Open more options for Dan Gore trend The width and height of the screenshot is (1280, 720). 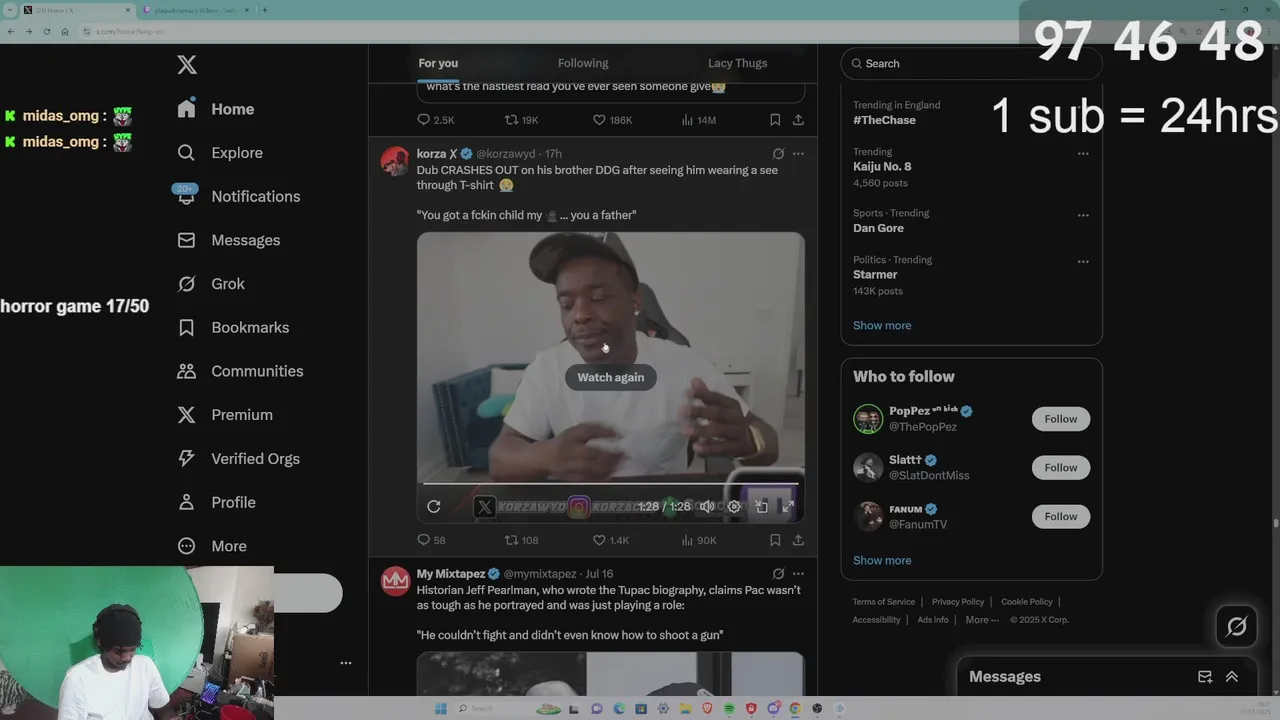(x=1083, y=215)
